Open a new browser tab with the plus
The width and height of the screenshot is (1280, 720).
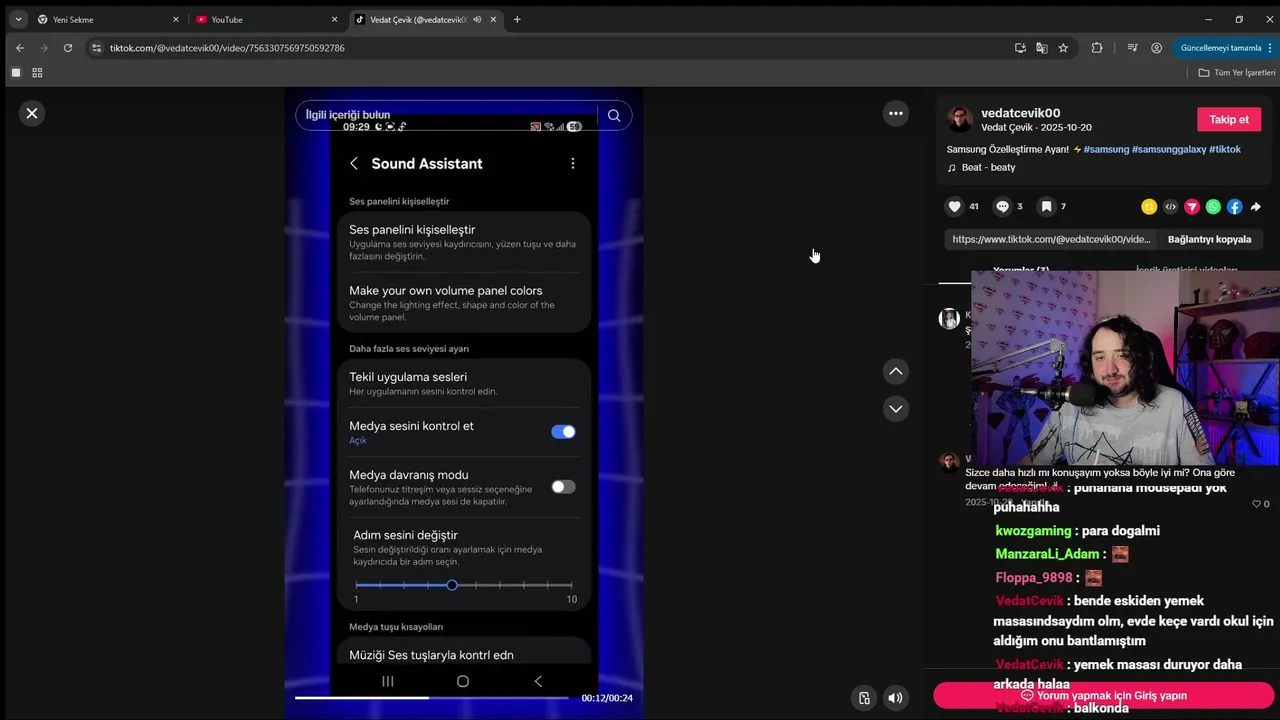[517, 19]
